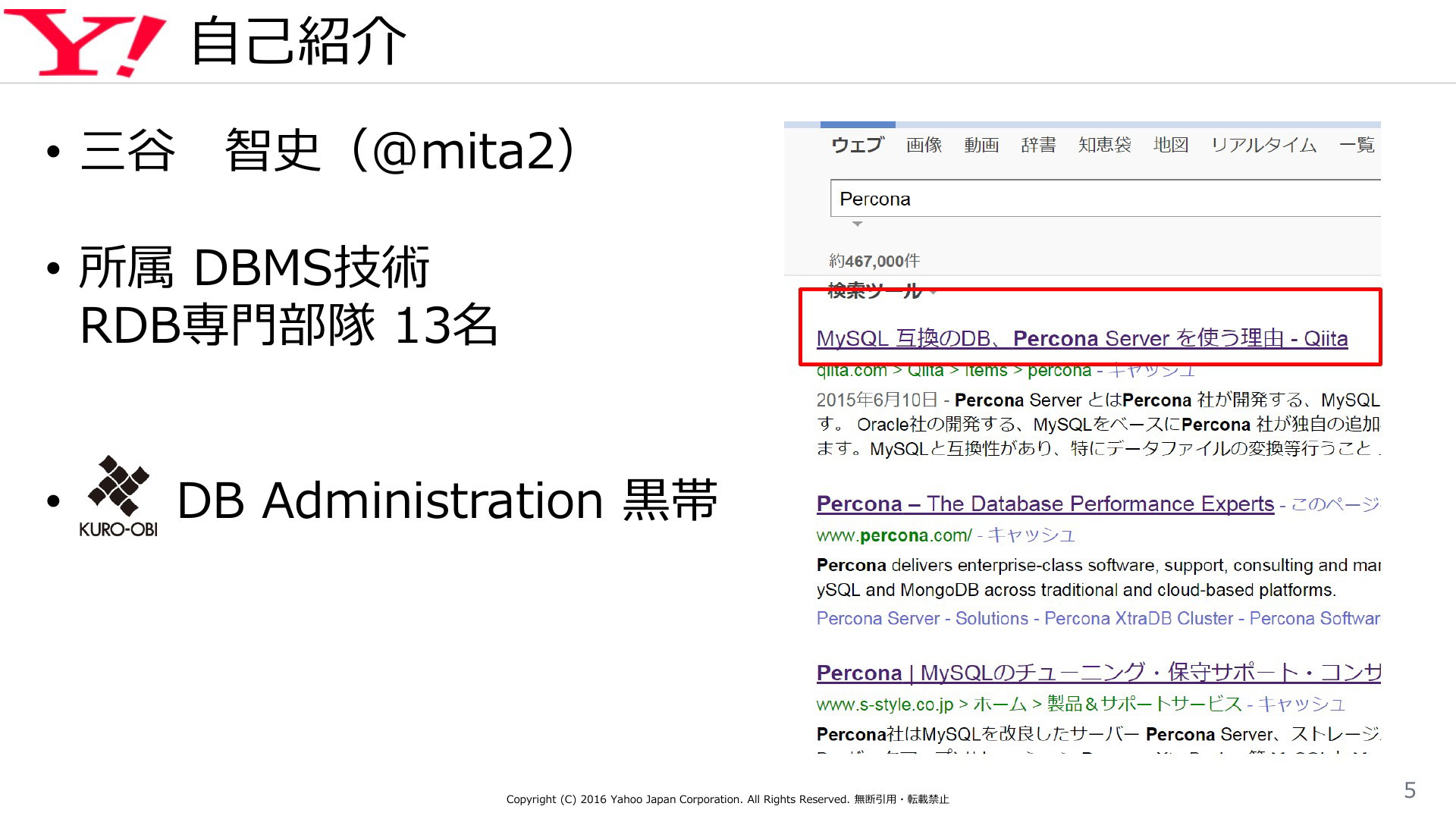
Task: Switch to the 辞書 tab
Action: click(x=1038, y=145)
